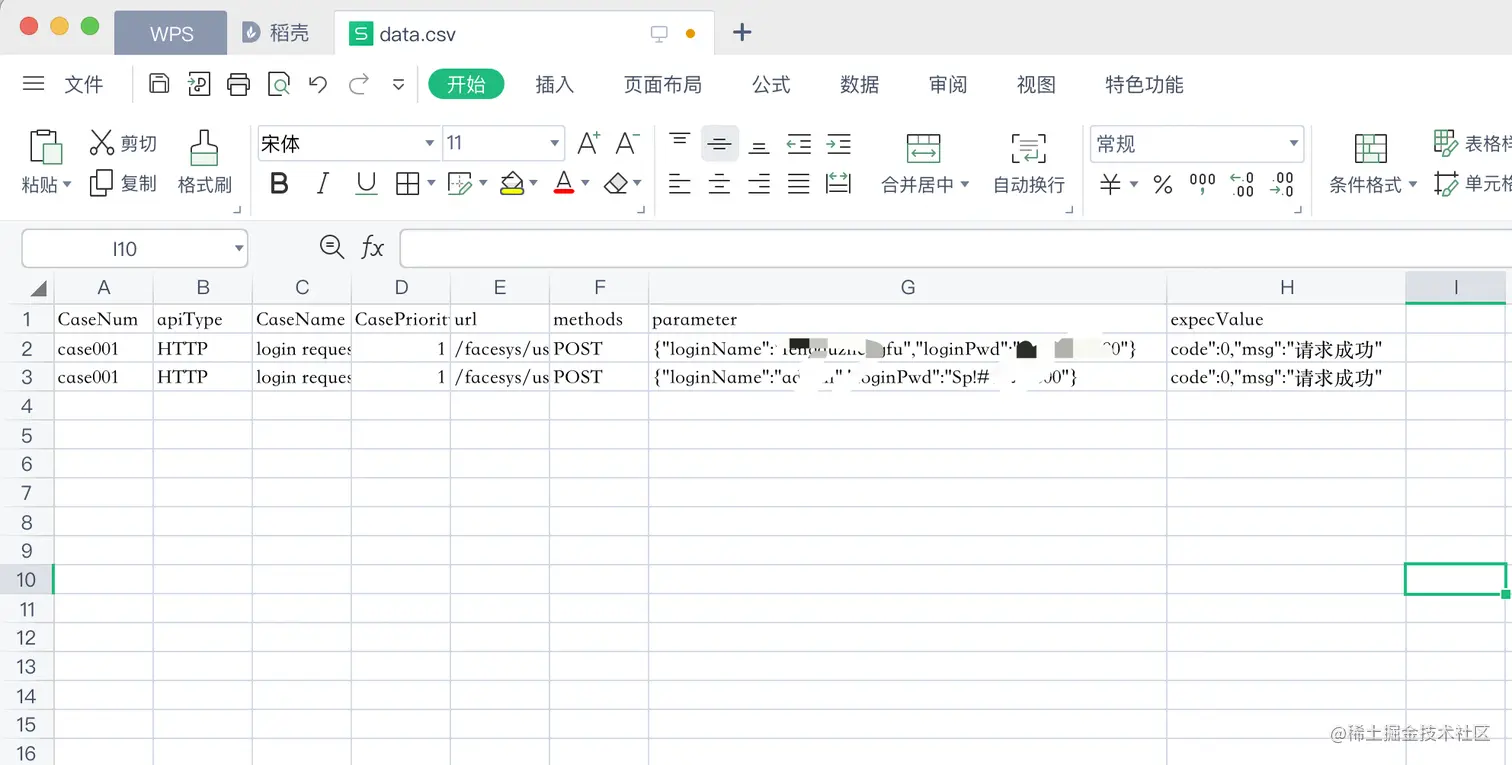Set bottom vertical alignment

pos(759,147)
